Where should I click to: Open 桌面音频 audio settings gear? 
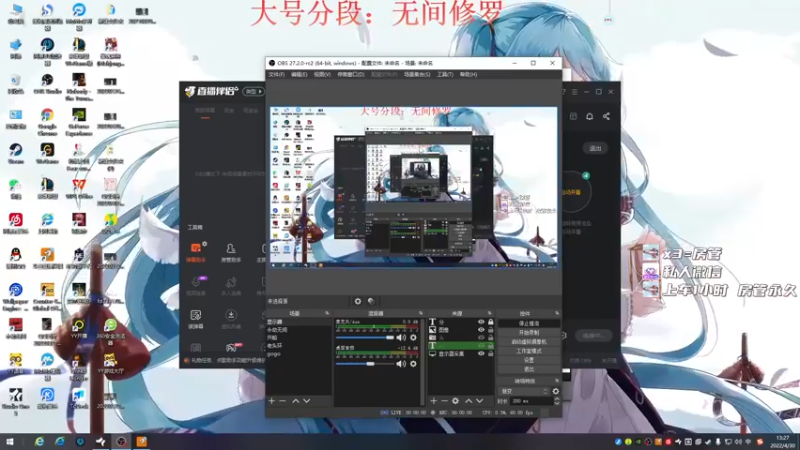tap(413, 364)
